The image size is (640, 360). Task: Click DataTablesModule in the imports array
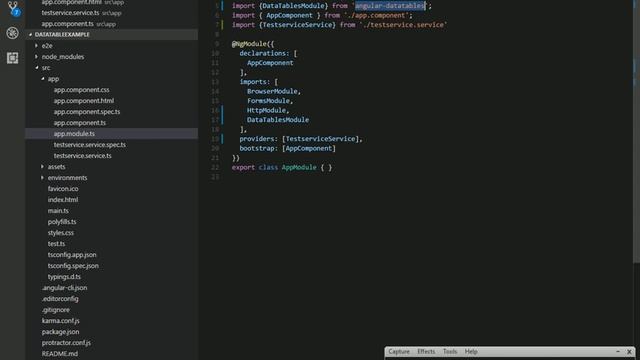coord(278,120)
